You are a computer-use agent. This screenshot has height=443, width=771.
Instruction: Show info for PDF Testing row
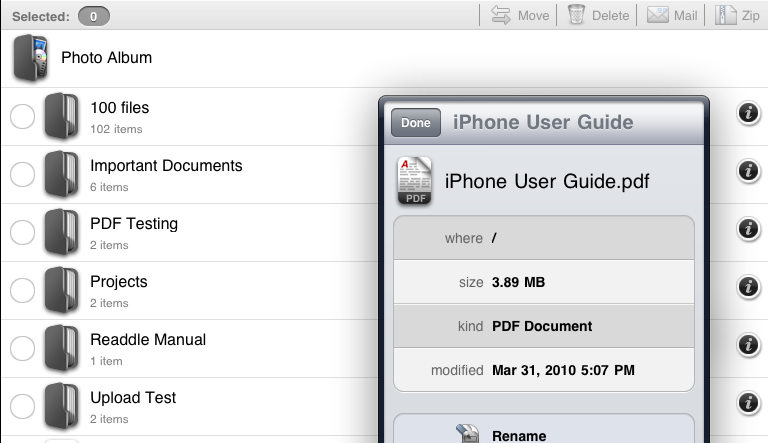pyautogui.click(x=748, y=229)
